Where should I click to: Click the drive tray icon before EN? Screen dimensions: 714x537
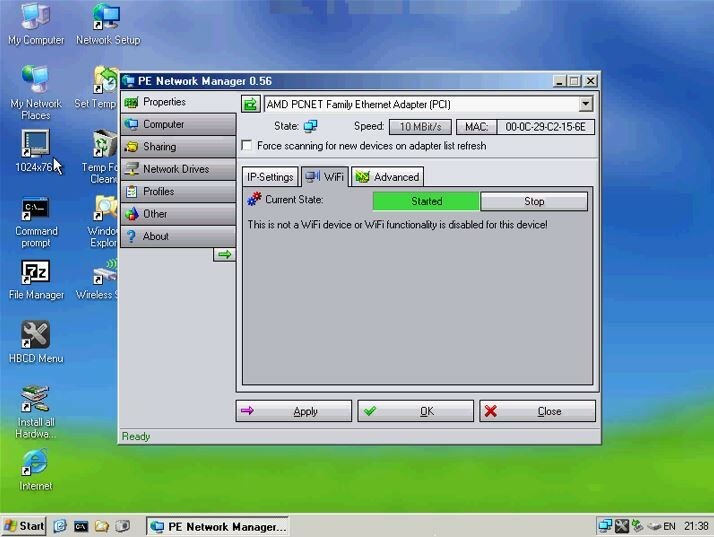point(654,527)
